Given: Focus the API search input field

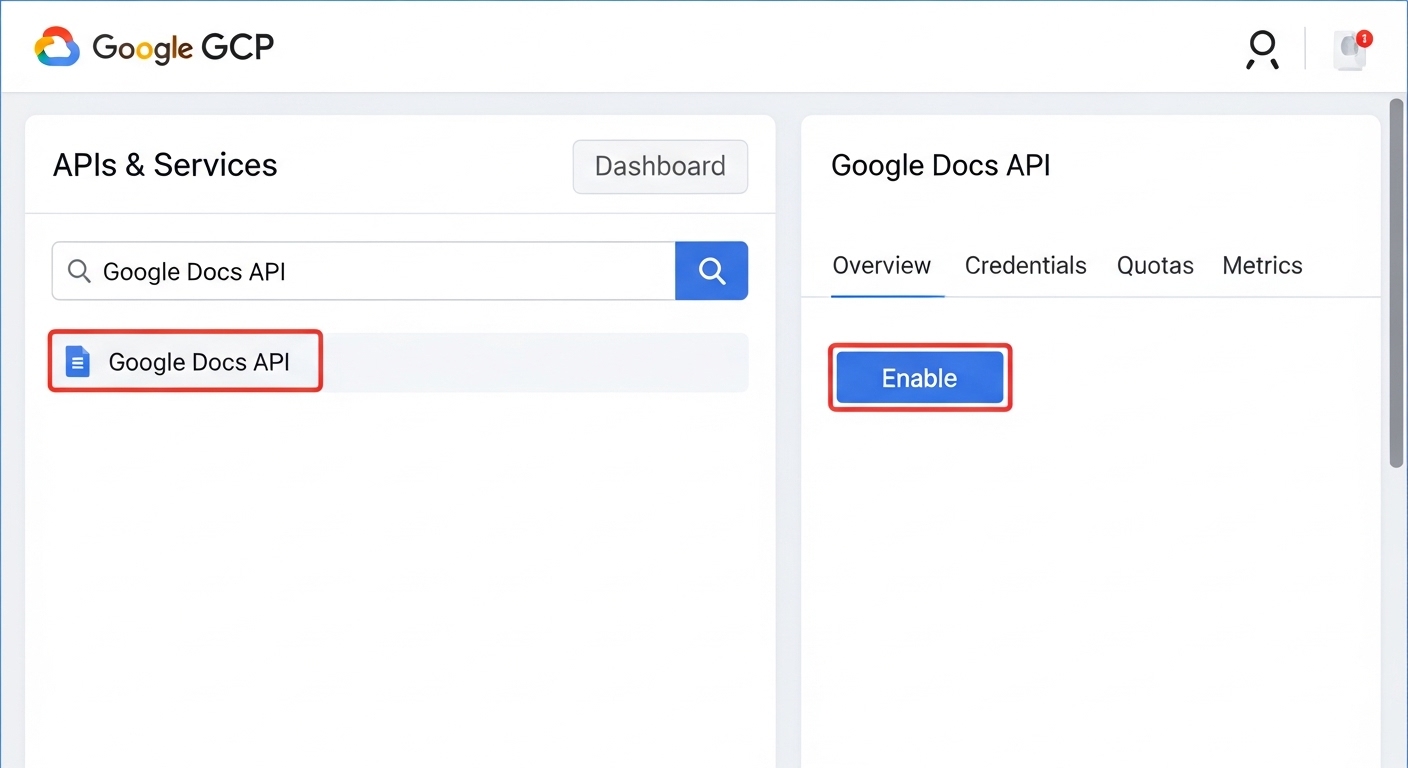Looking at the screenshot, I should click(x=364, y=271).
